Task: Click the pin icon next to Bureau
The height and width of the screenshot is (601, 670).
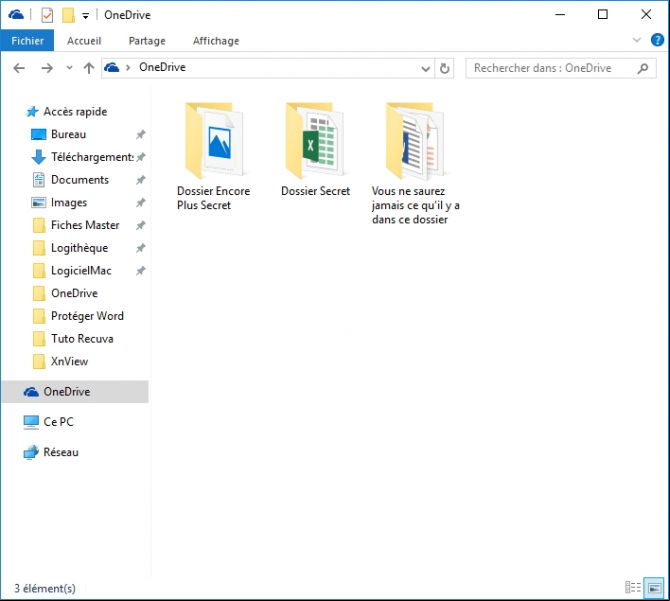Action: click(x=141, y=135)
